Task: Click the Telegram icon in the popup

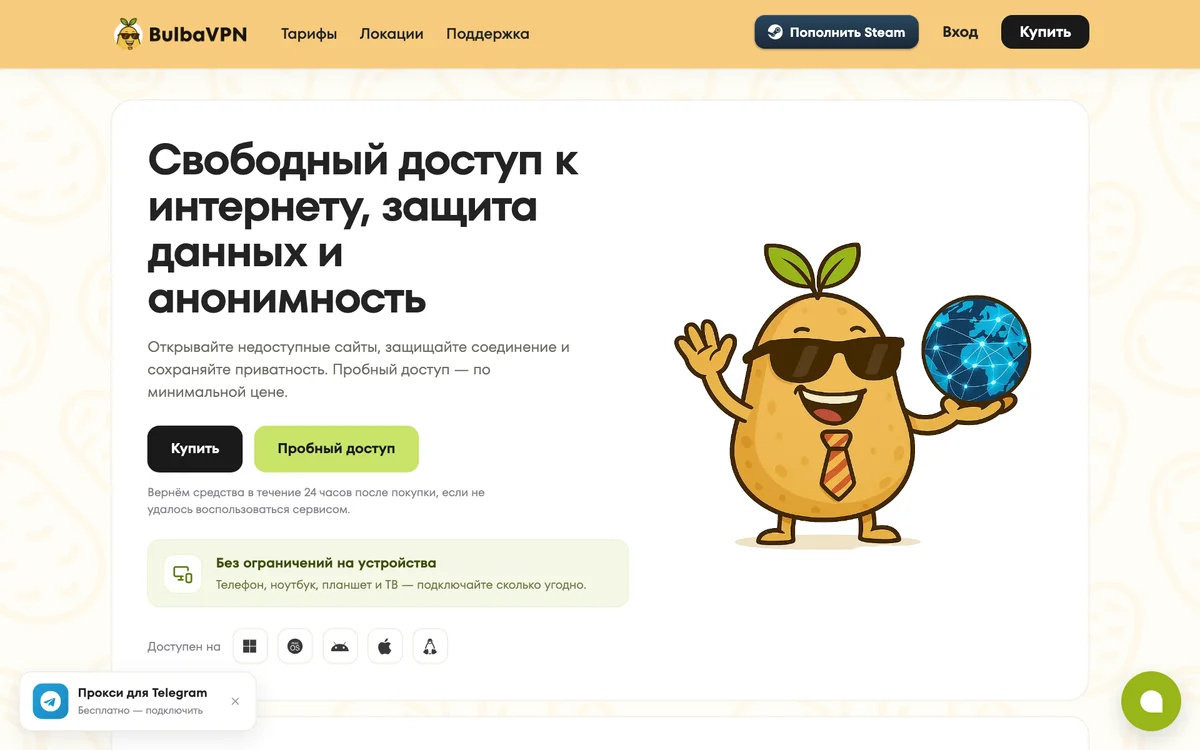Action: [50, 701]
